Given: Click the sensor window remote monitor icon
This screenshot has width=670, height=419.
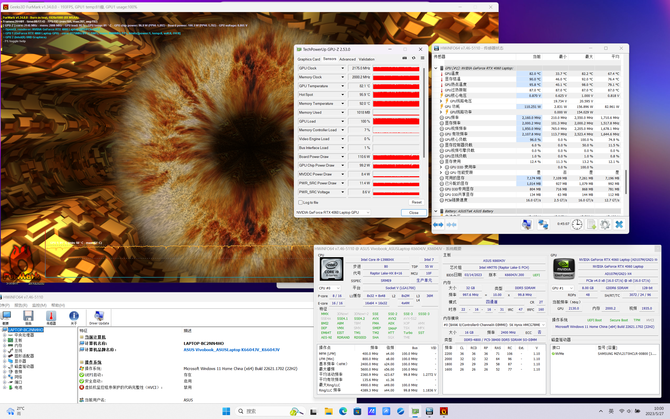Looking at the screenshot, I should [527, 224].
